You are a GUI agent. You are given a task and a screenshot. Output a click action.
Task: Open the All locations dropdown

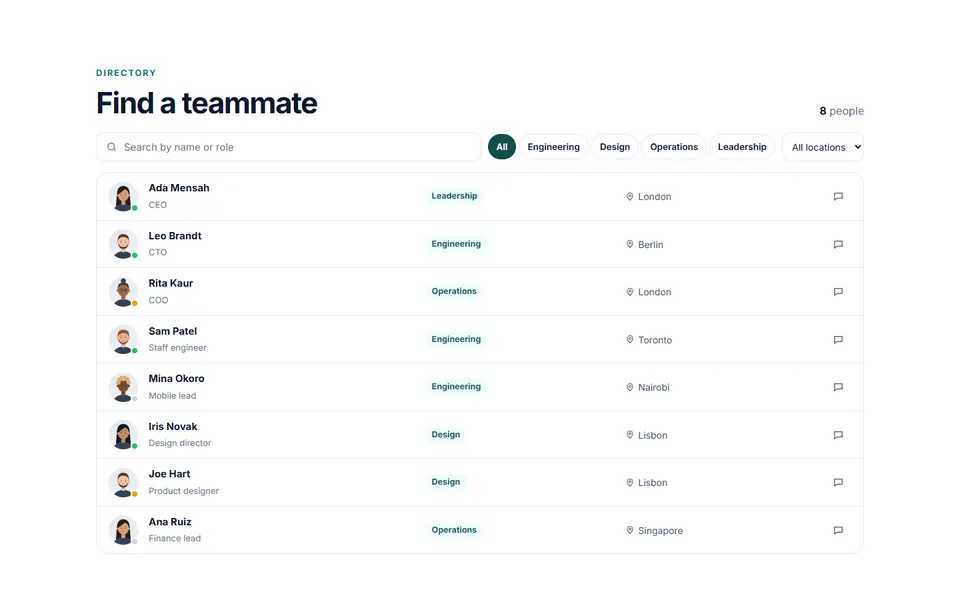[x=823, y=147]
